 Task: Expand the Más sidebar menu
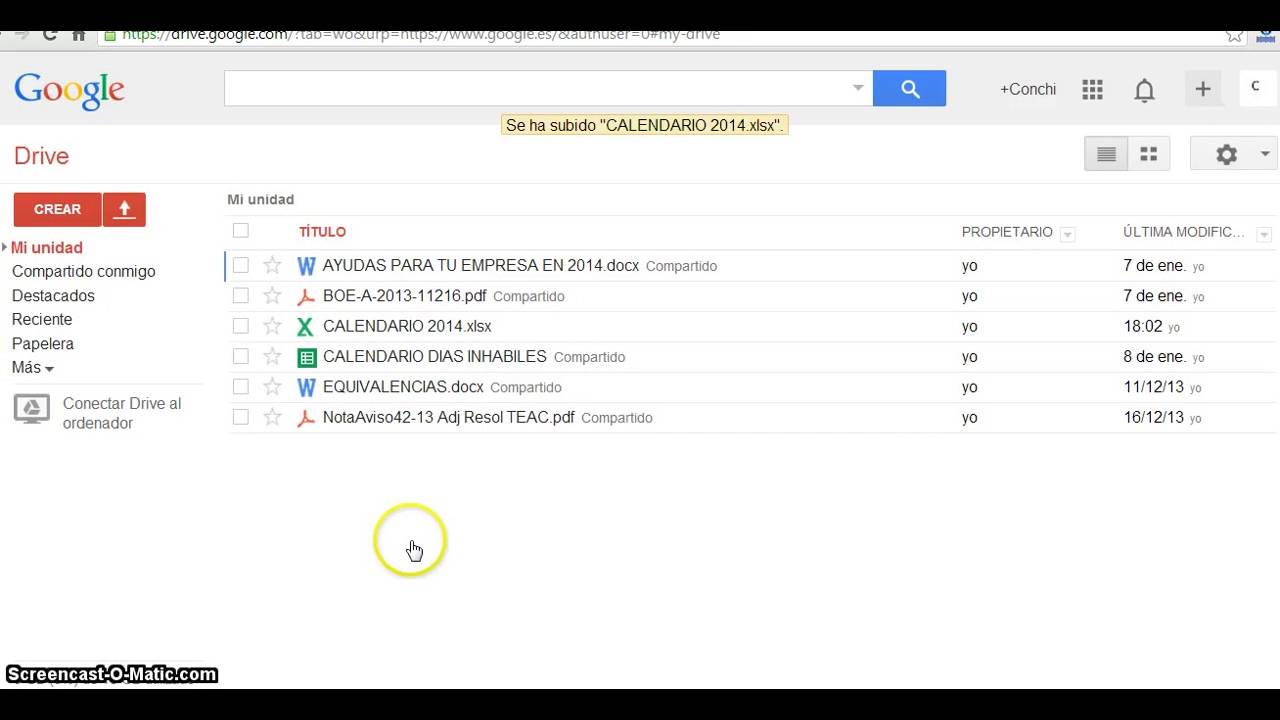click(x=33, y=368)
